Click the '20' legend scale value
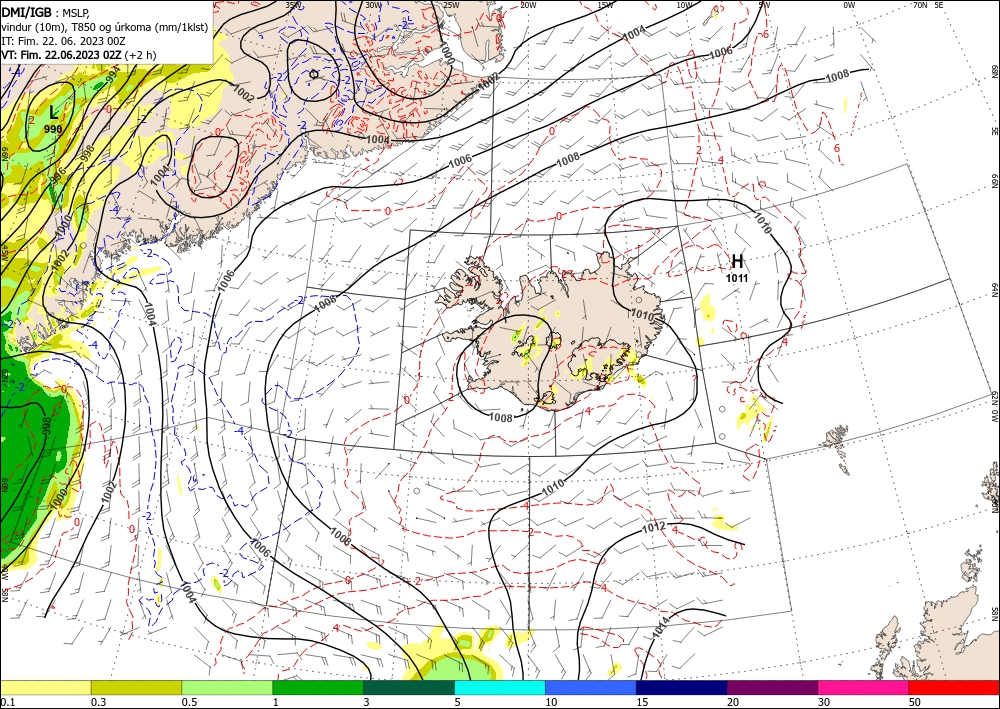This screenshot has height=709, width=1000. (733, 702)
